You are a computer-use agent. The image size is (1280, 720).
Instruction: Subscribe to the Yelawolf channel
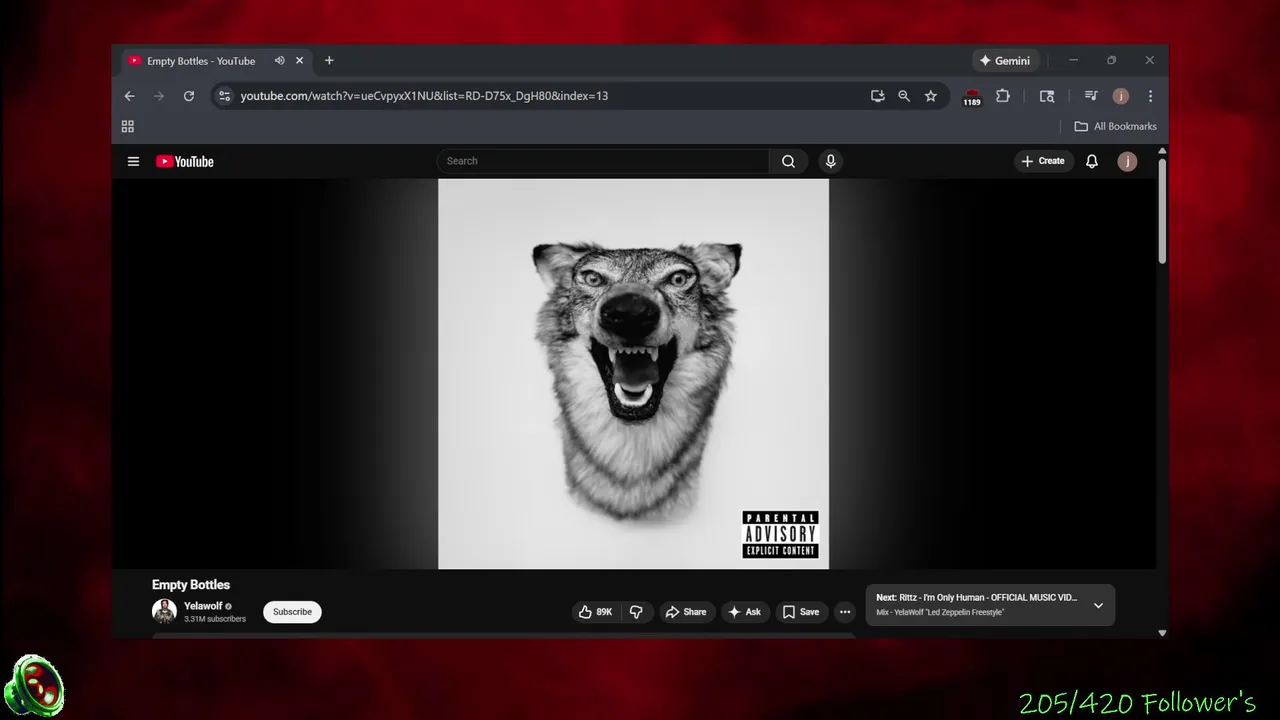tap(292, 612)
